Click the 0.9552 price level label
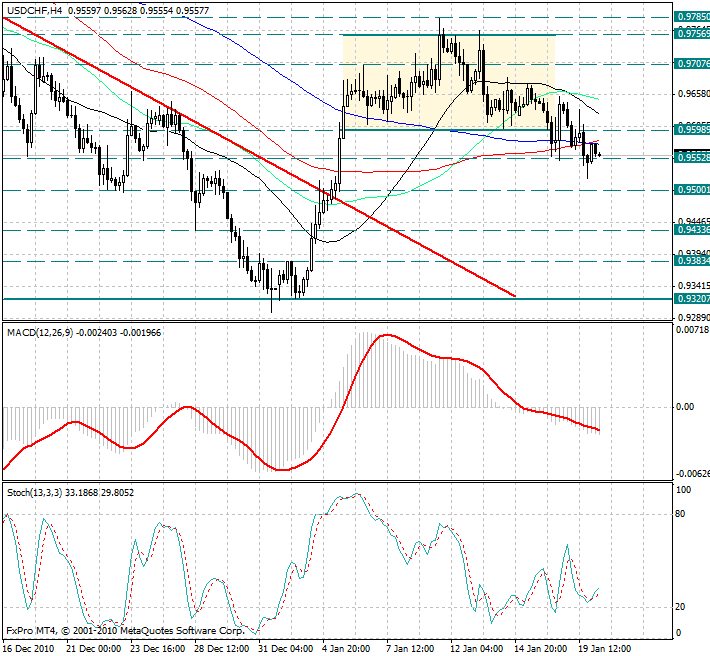The height and width of the screenshot is (656, 710). 692,158
